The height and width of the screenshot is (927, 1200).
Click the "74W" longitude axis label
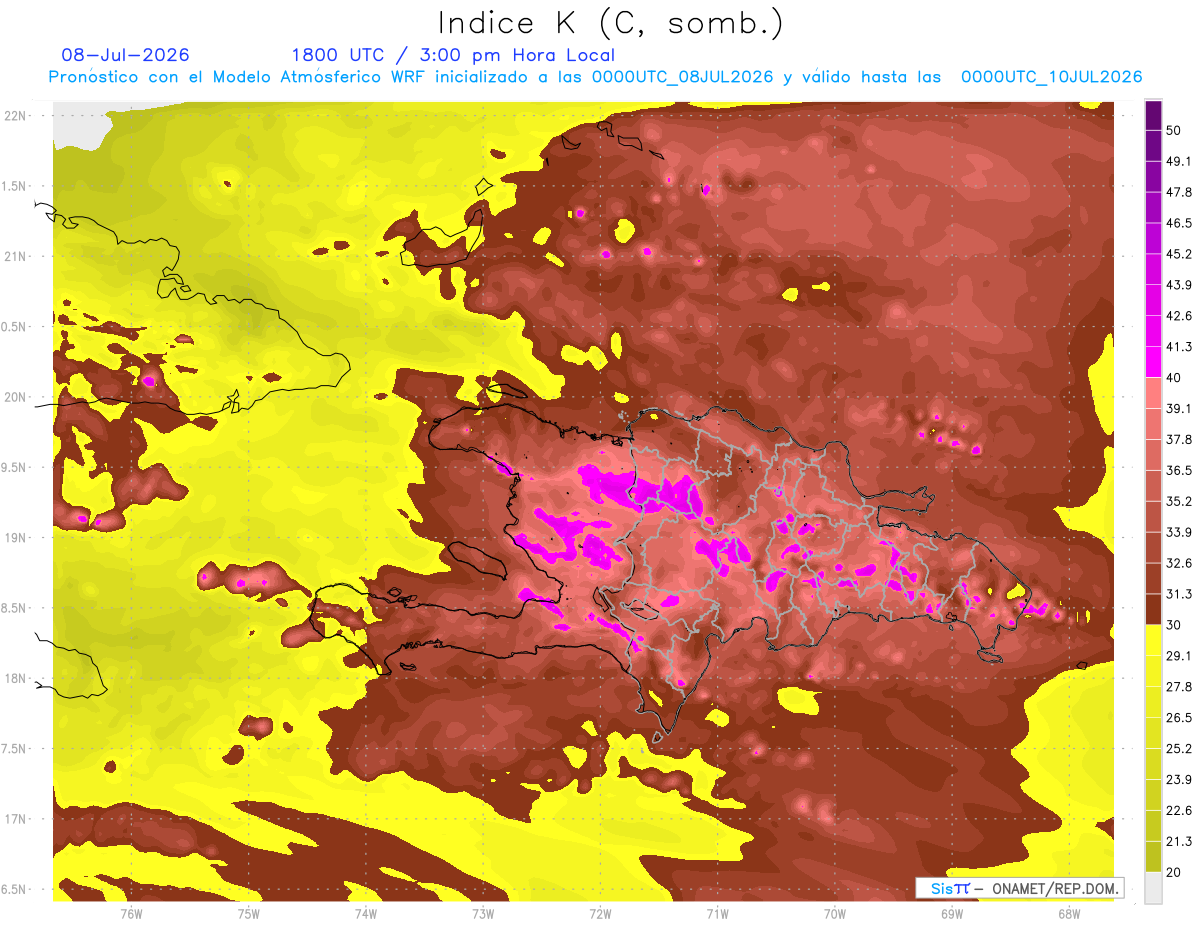coord(365,914)
